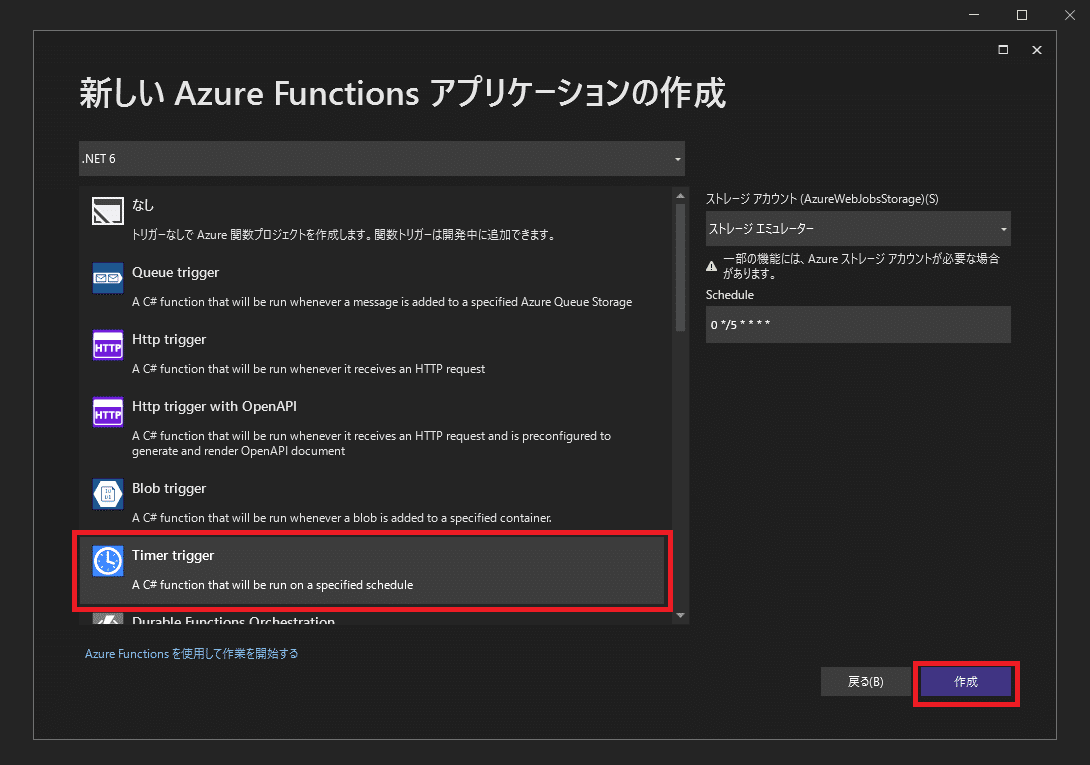Select the Queue trigger envelope icon
This screenshot has width=1090, height=765.
coord(108,278)
